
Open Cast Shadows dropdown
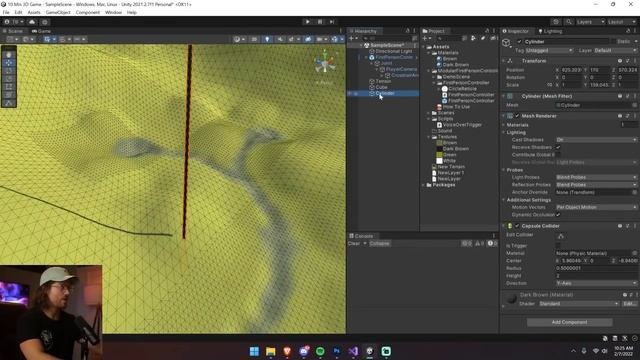[x=596, y=140]
